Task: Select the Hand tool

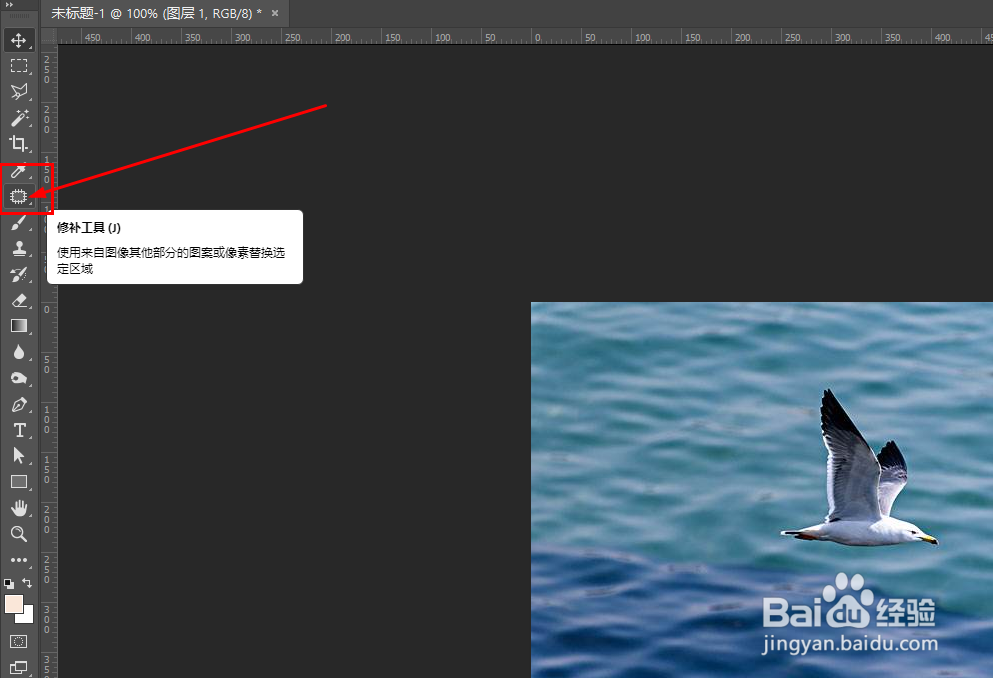Action: 20,508
